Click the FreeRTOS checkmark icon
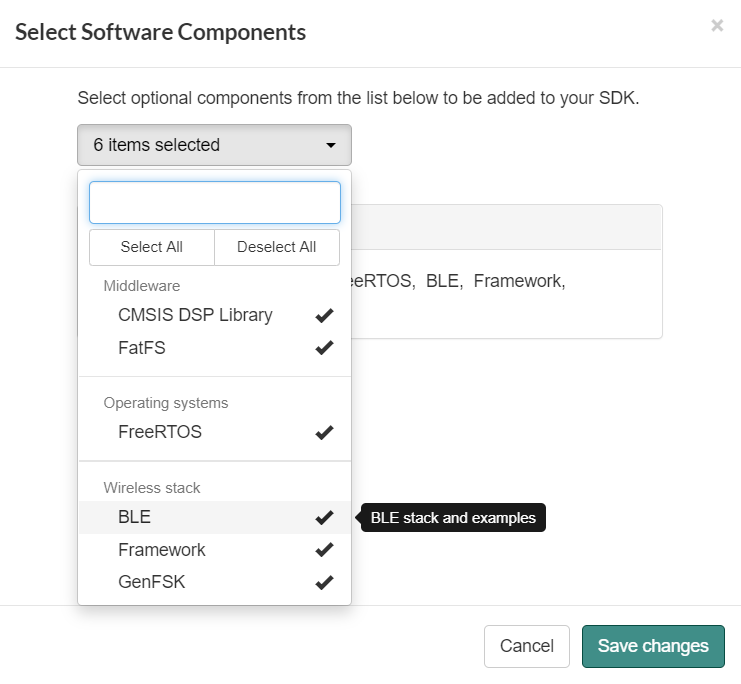 point(324,433)
